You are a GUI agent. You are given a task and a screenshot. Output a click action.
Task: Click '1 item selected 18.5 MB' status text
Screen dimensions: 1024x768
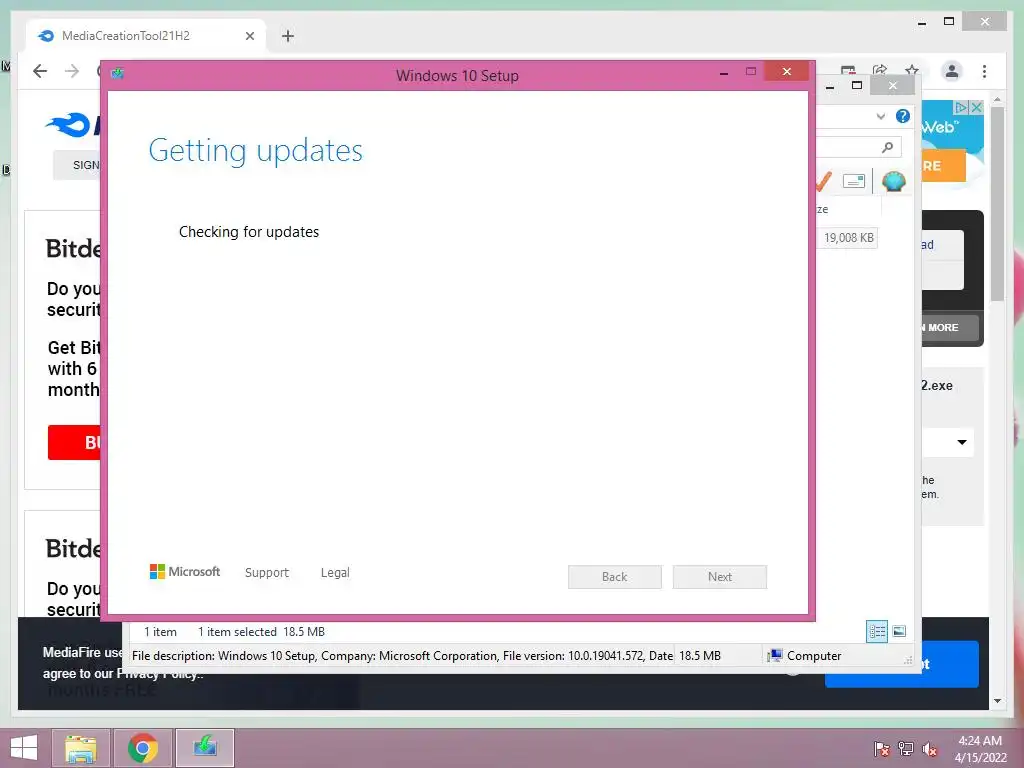261,632
